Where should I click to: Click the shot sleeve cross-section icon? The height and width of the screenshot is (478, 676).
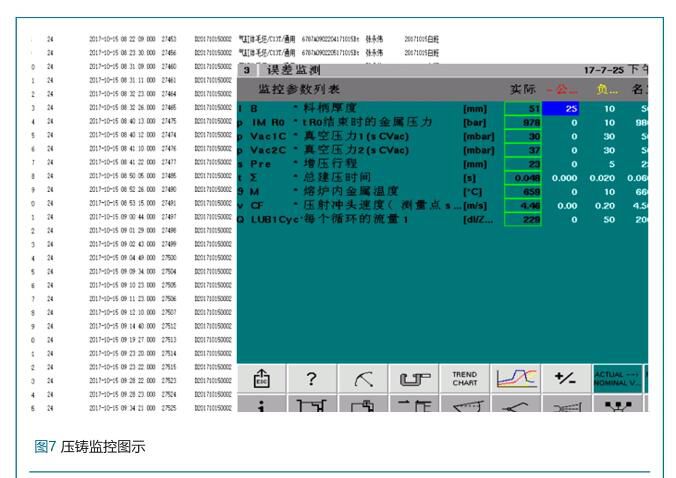point(414,379)
